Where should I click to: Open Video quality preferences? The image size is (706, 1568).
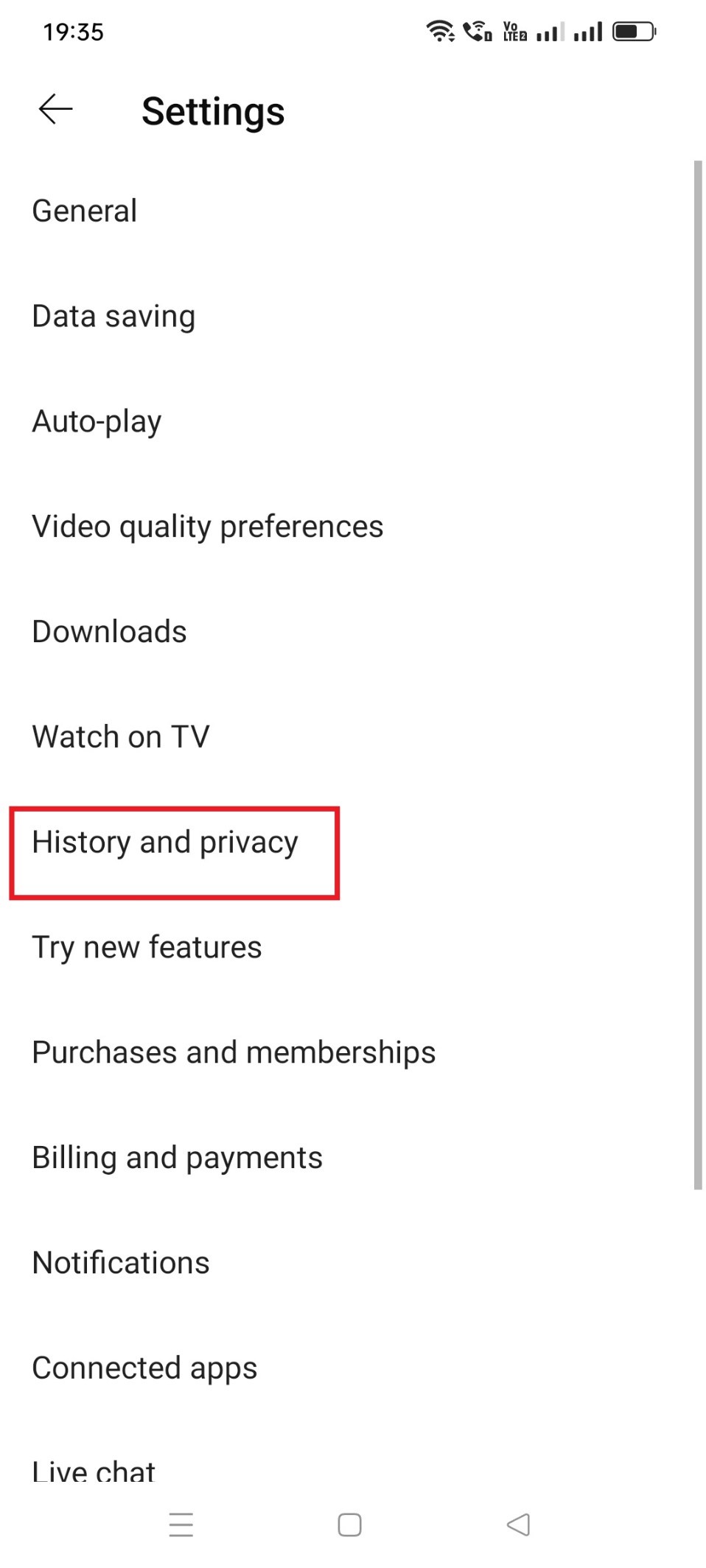point(207,527)
